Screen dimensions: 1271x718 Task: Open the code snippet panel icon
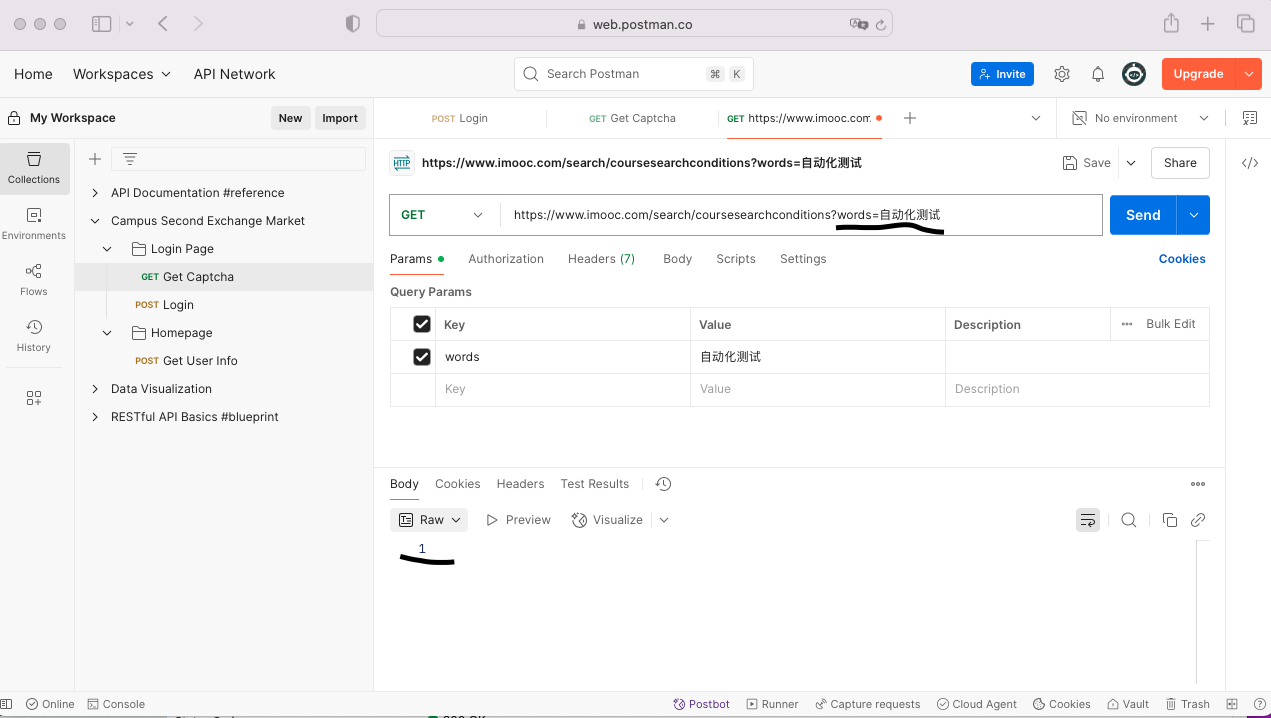click(x=1250, y=163)
